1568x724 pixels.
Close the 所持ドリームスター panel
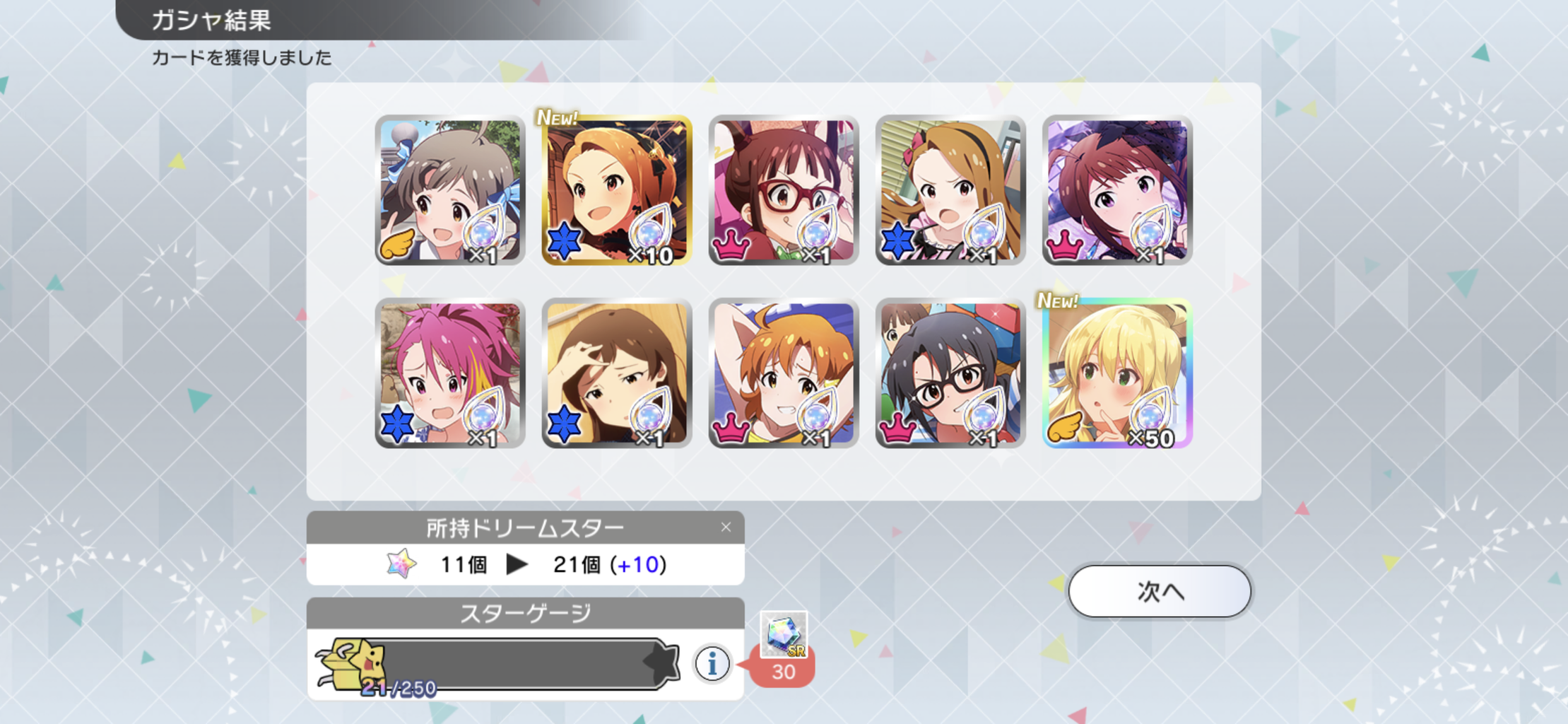[x=726, y=527]
